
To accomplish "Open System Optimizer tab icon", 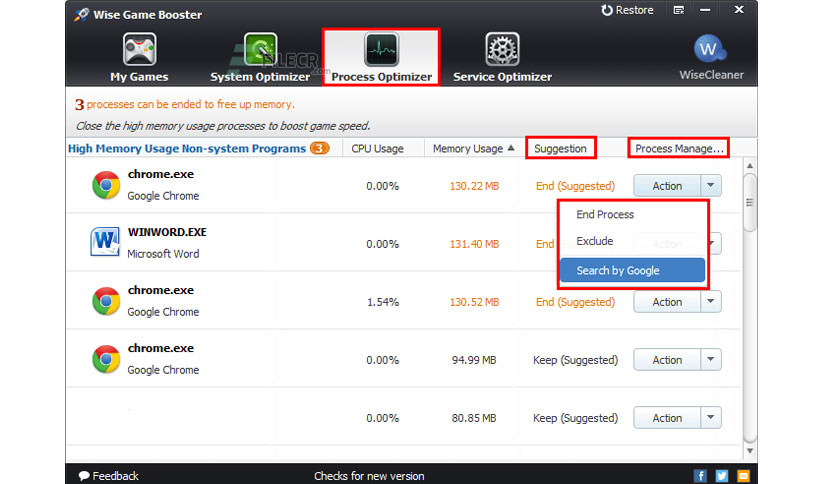I will click(260, 49).
